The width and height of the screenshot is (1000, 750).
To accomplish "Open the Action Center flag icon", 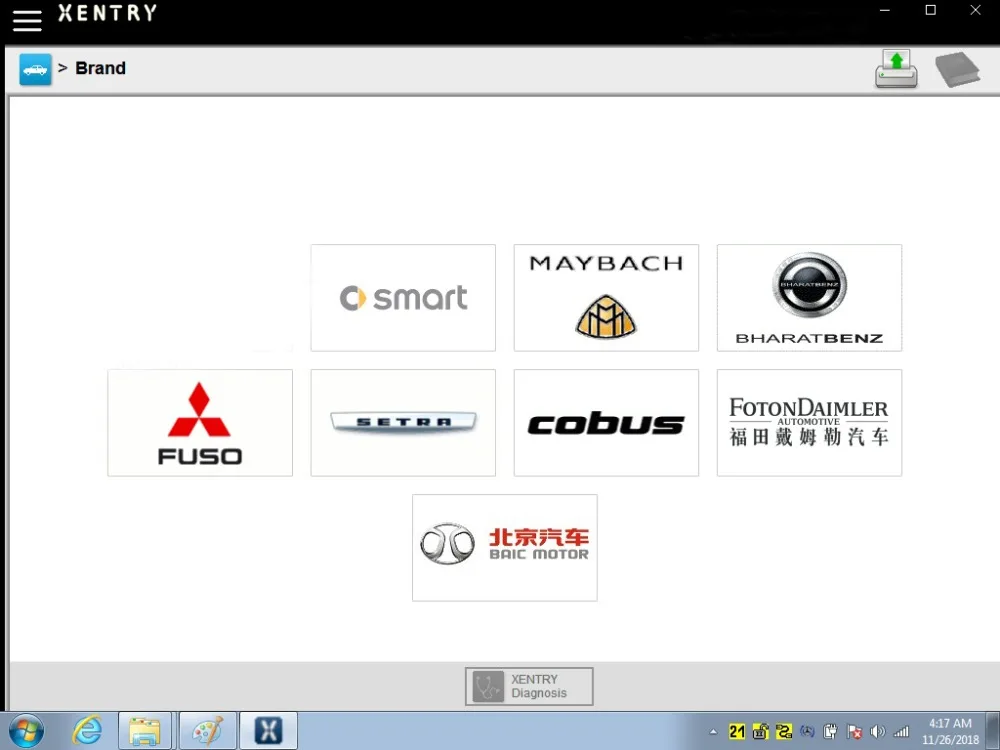I will (x=855, y=732).
